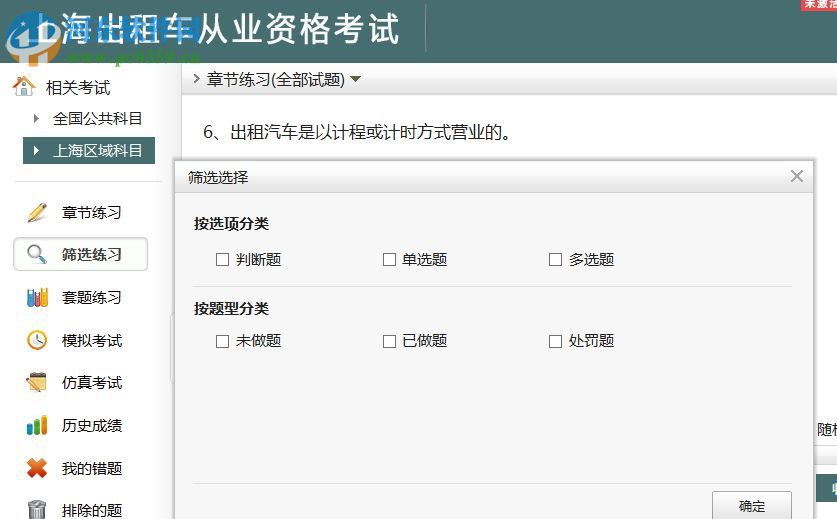Expand the 全国公共科目 tree arrow
This screenshot has width=837, height=519.
pyautogui.click(x=36, y=119)
